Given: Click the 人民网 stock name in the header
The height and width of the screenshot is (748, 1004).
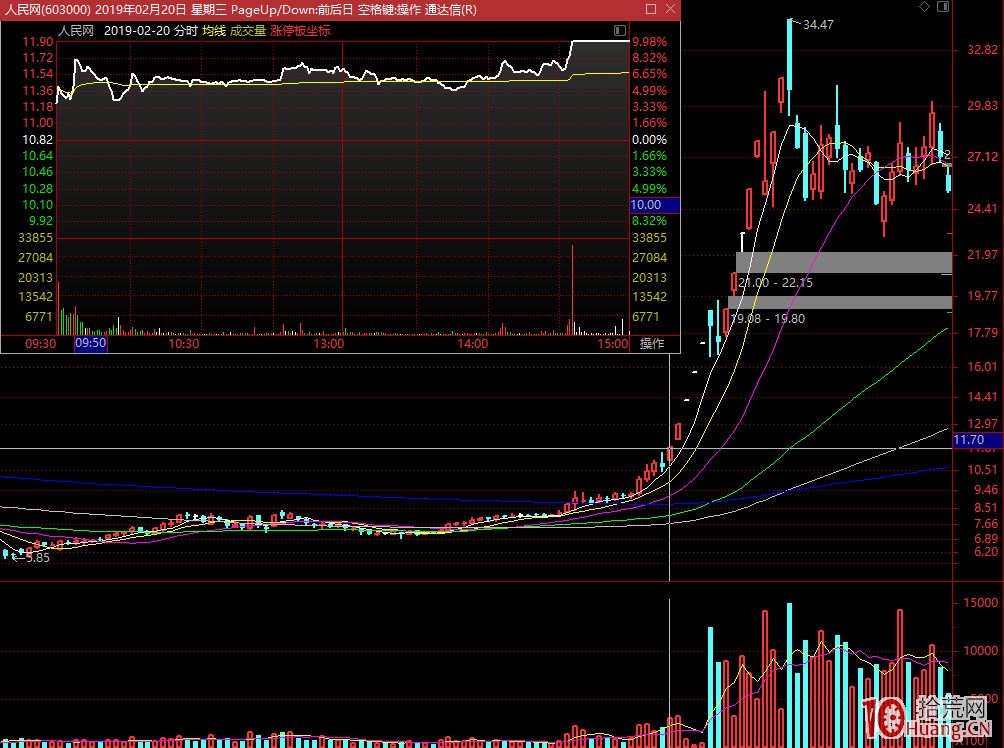Looking at the screenshot, I should tap(76, 31).
